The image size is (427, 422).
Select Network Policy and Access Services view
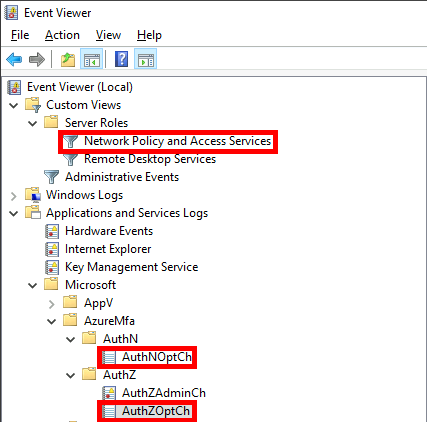177,141
